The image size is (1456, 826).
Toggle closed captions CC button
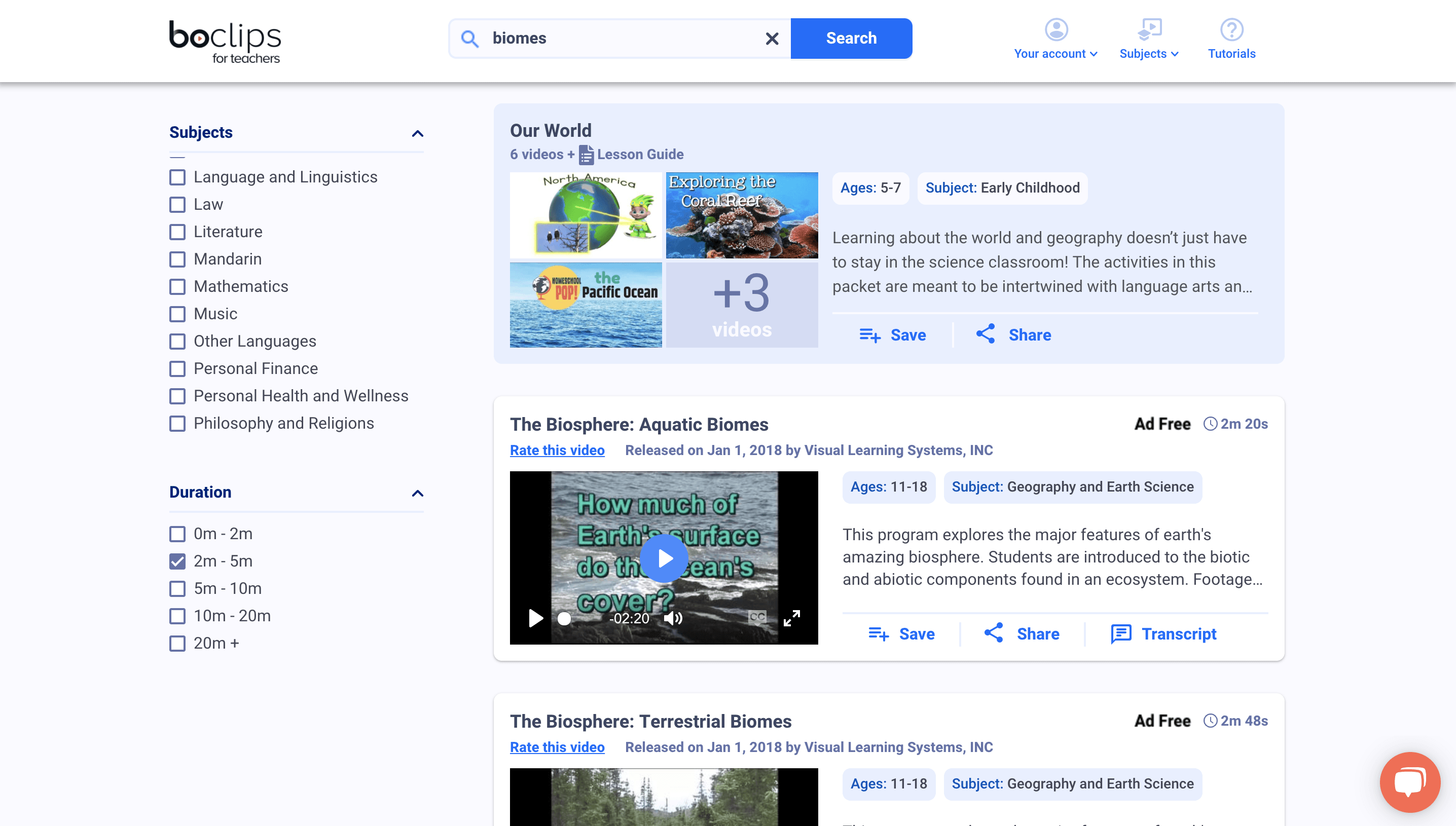tap(757, 617)
